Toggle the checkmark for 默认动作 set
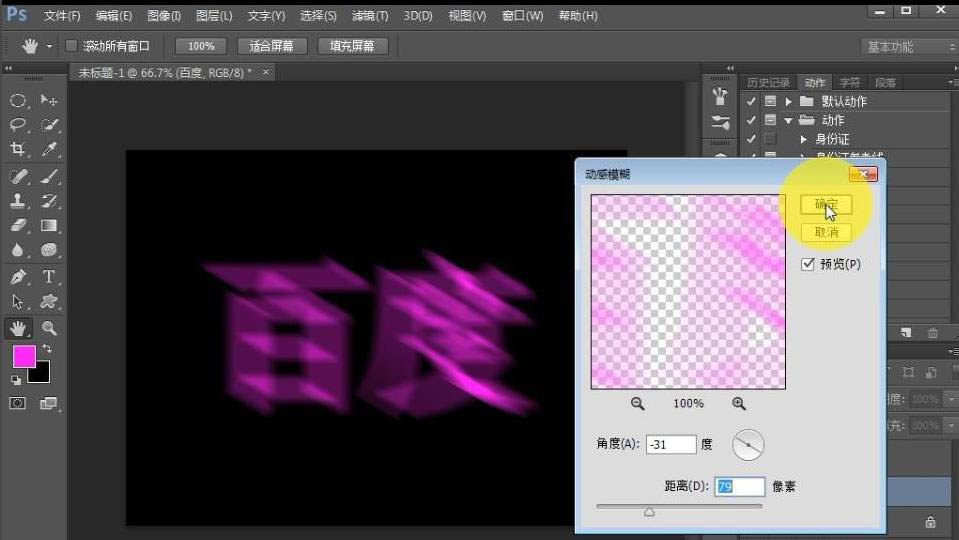The image size is (959, 540). [x=752, y=101]
